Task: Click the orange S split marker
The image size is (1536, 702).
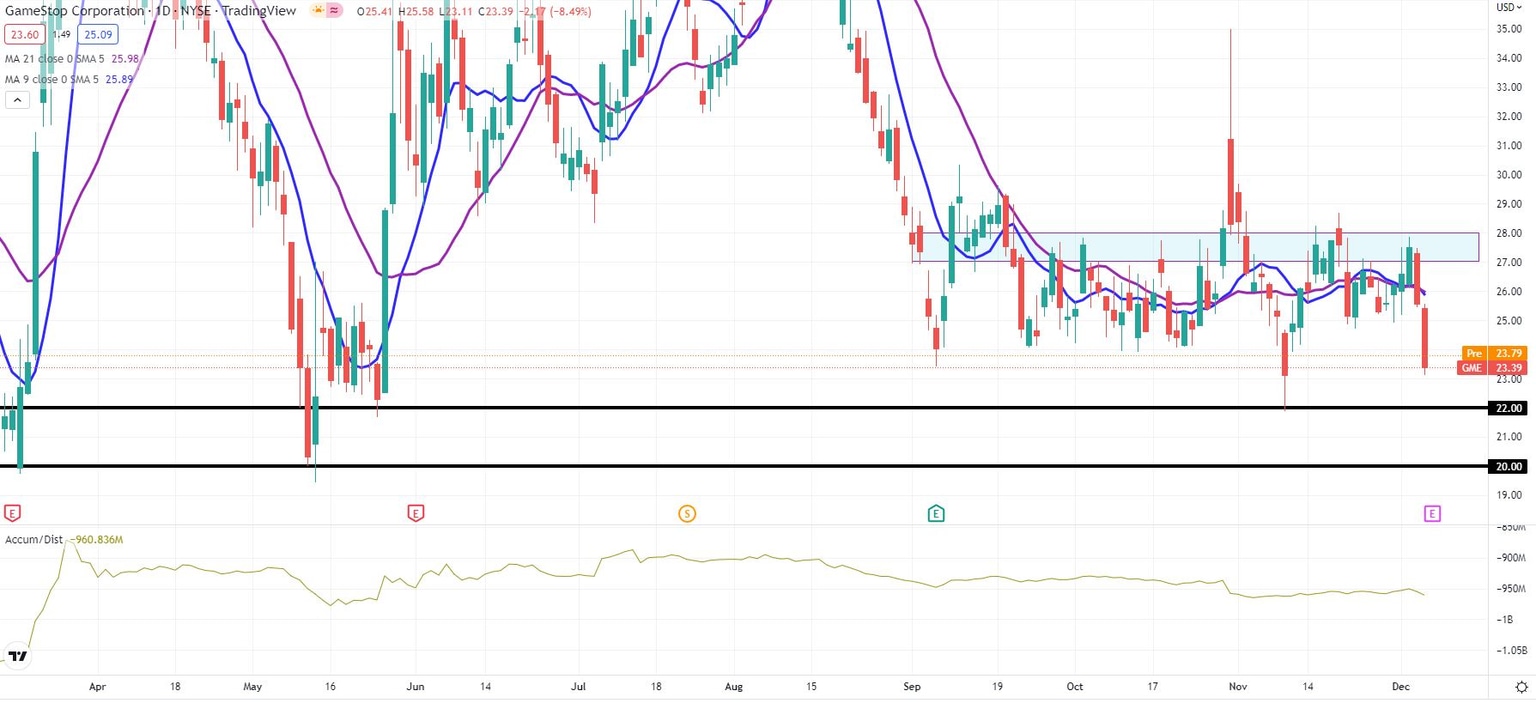Action: pyautogui.click(x=687, y=513)
